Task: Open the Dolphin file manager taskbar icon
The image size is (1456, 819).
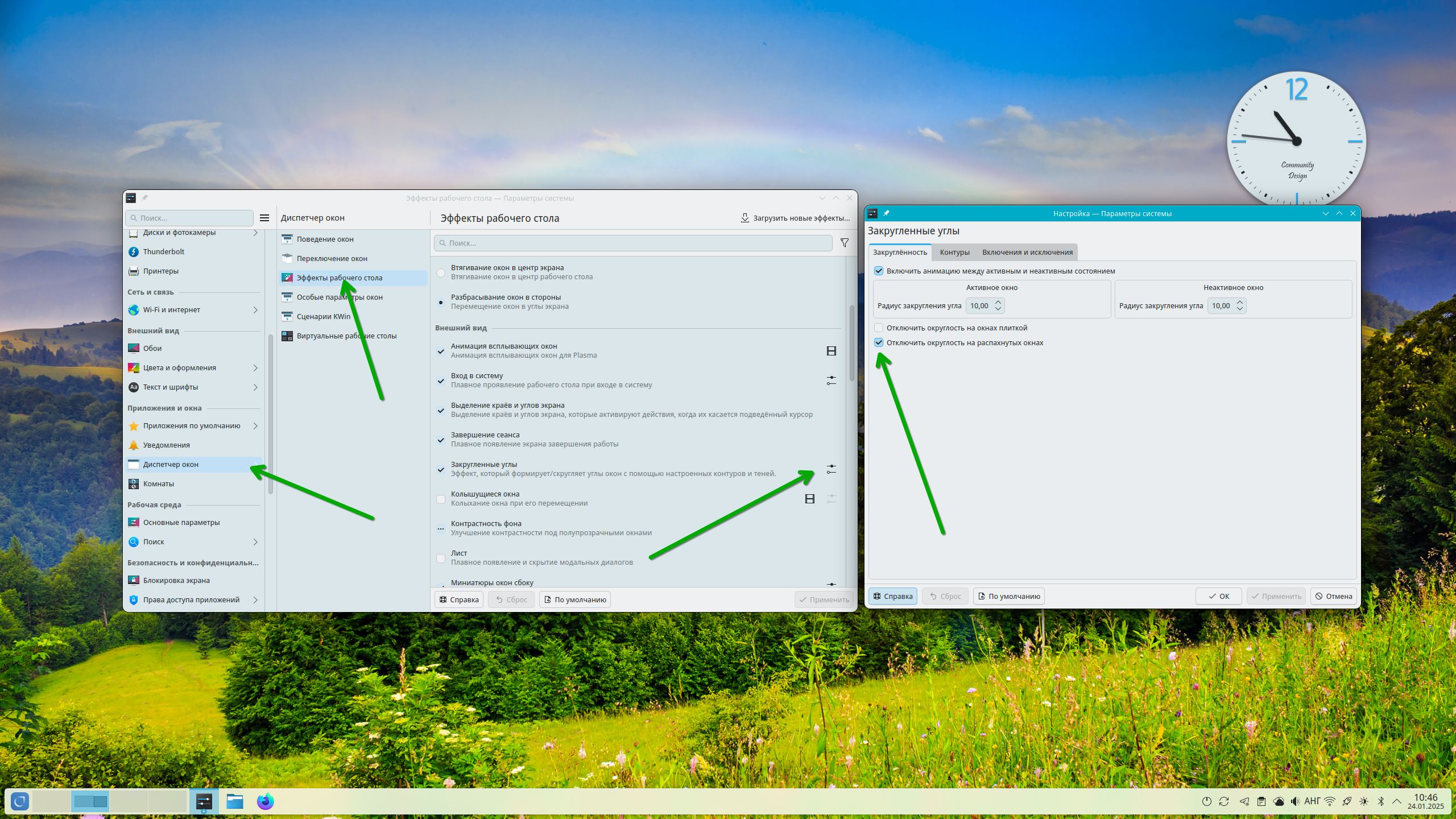Action: pos(234,801)
